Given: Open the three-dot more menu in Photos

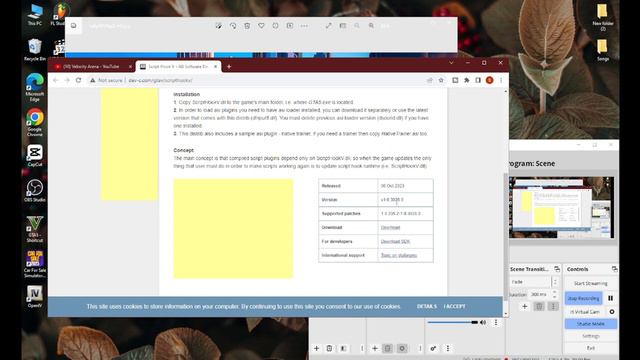Looking at the screenshot, I should pyautogui.click(x=304, y=26).
